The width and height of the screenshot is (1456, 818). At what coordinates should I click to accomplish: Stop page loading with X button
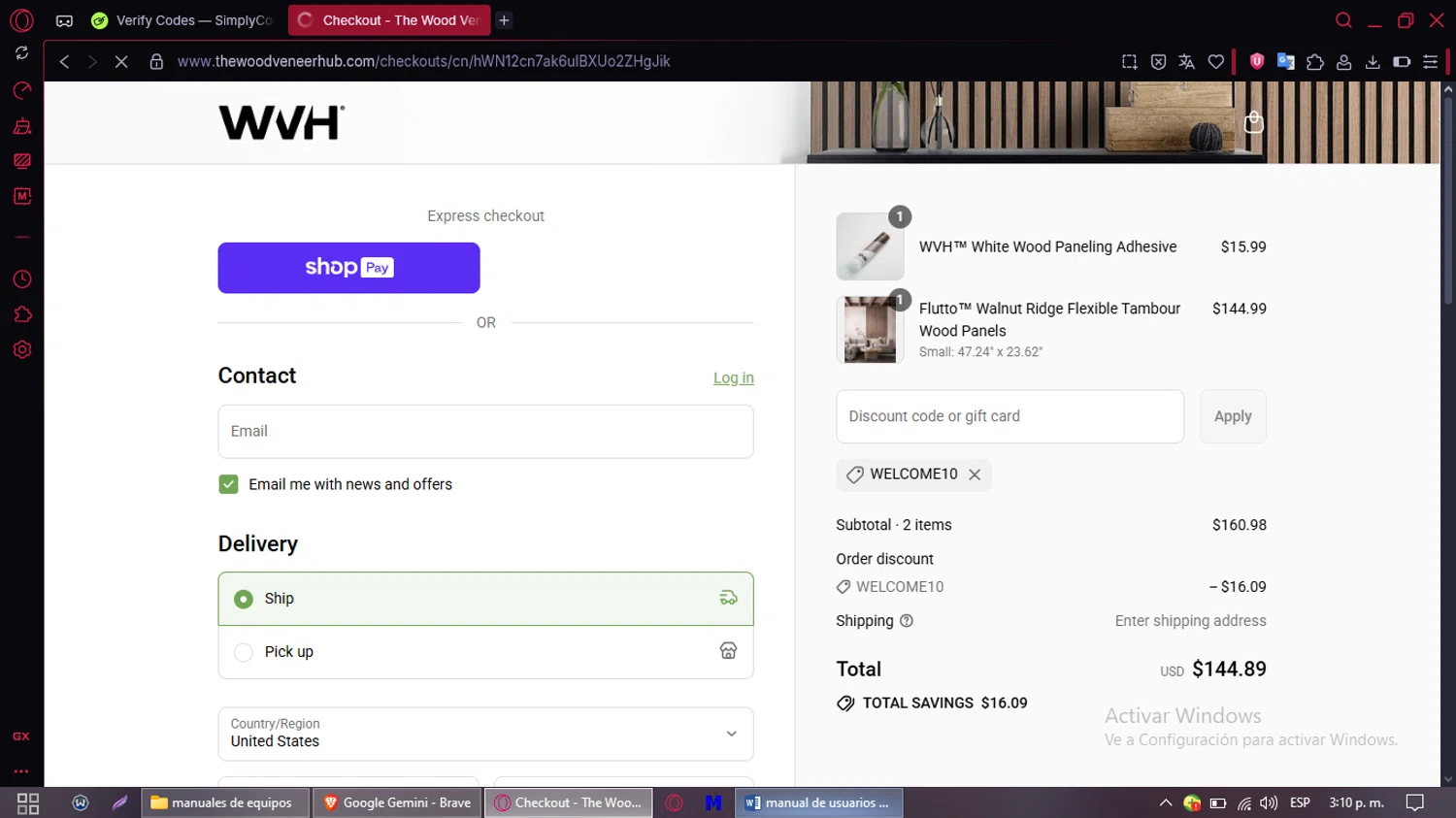click(121, 61)
